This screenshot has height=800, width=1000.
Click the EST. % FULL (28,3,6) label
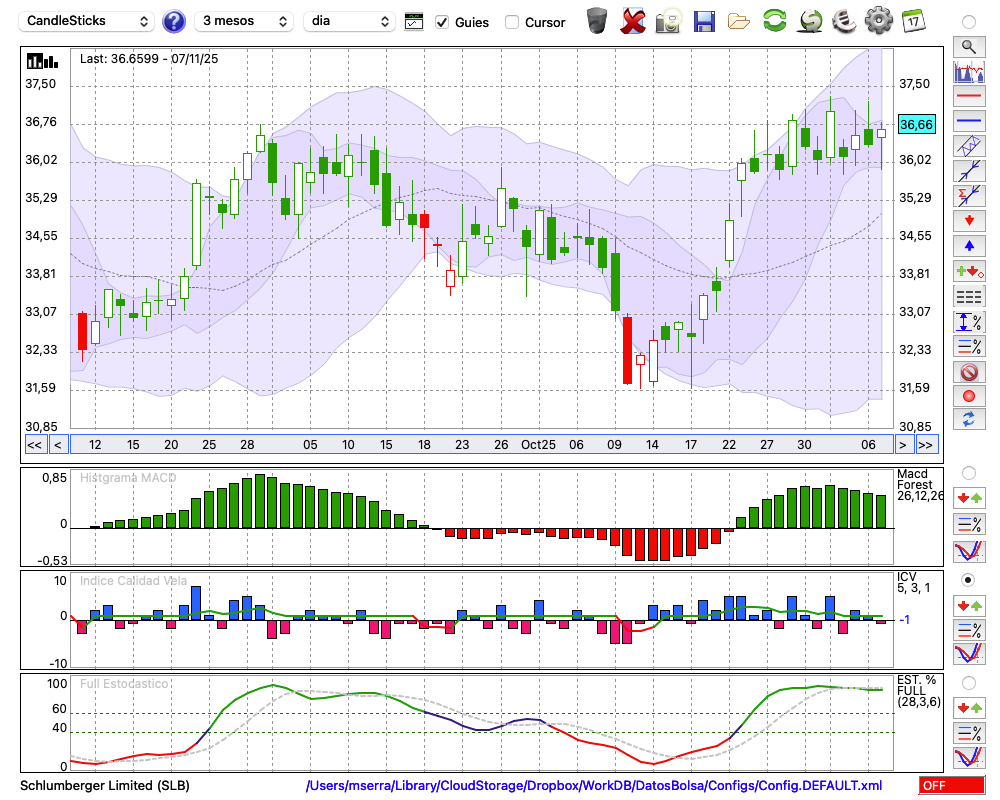tap(919, 691)
